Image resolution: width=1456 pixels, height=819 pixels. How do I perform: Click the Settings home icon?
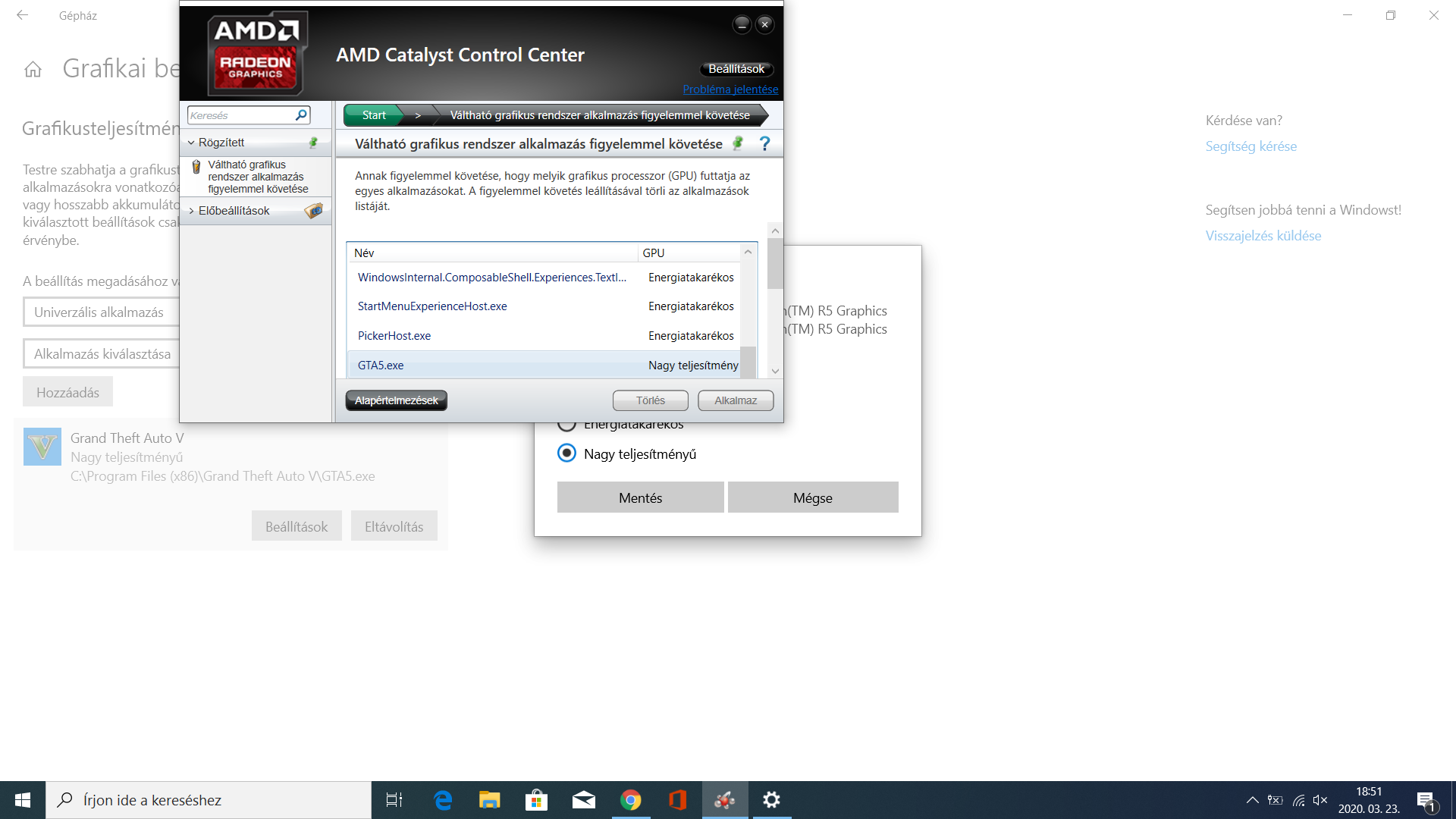pos(33,70)
